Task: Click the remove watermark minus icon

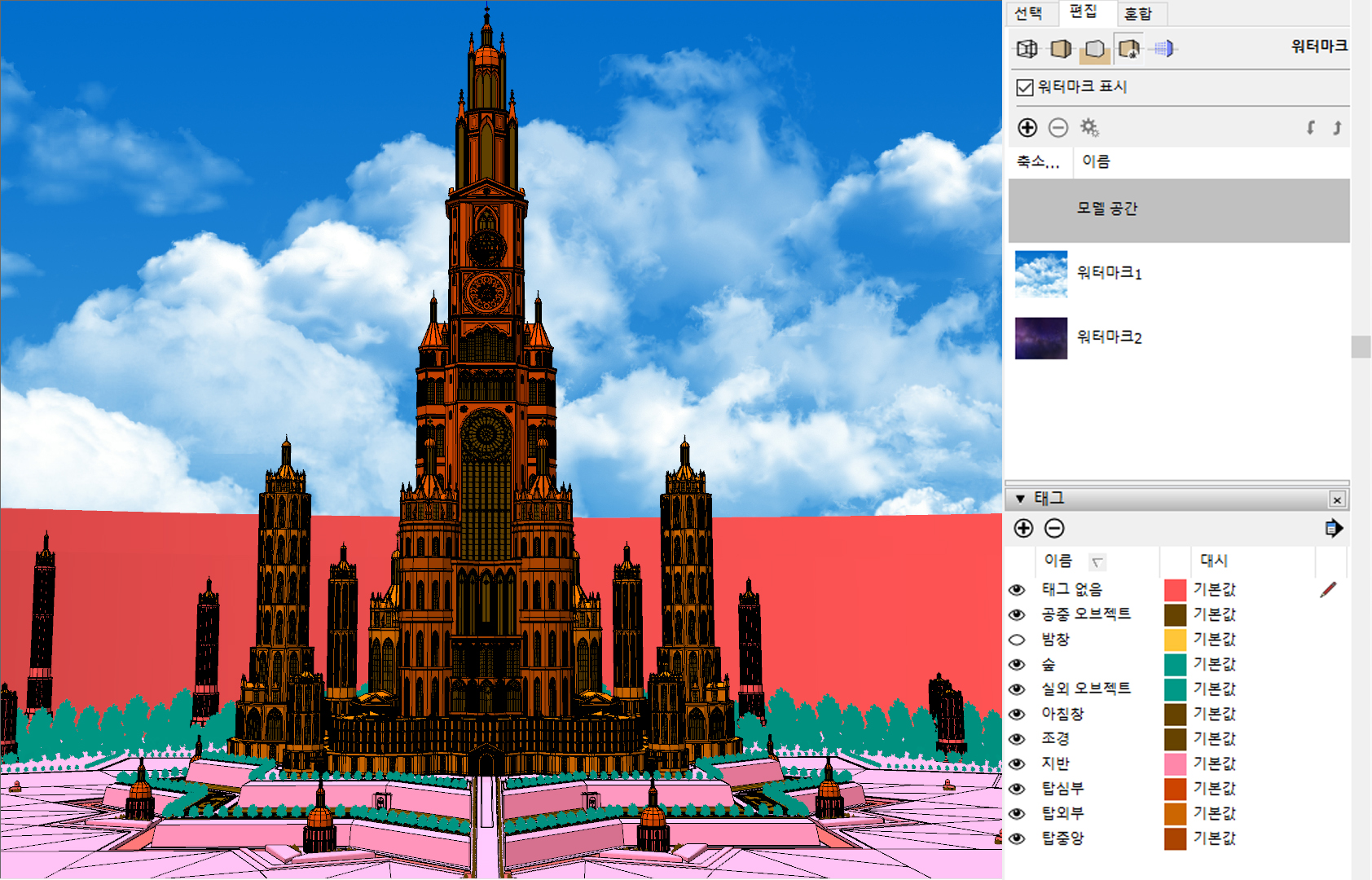Action: [x=1058, y=128]
